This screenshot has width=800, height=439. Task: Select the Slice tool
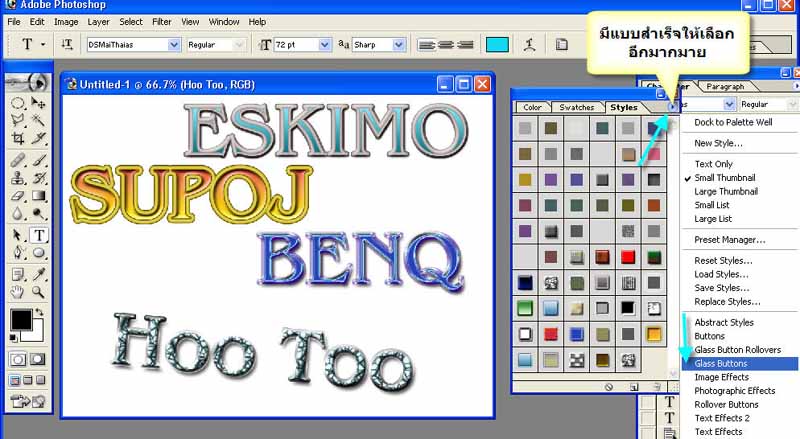(x=38, y=138)
